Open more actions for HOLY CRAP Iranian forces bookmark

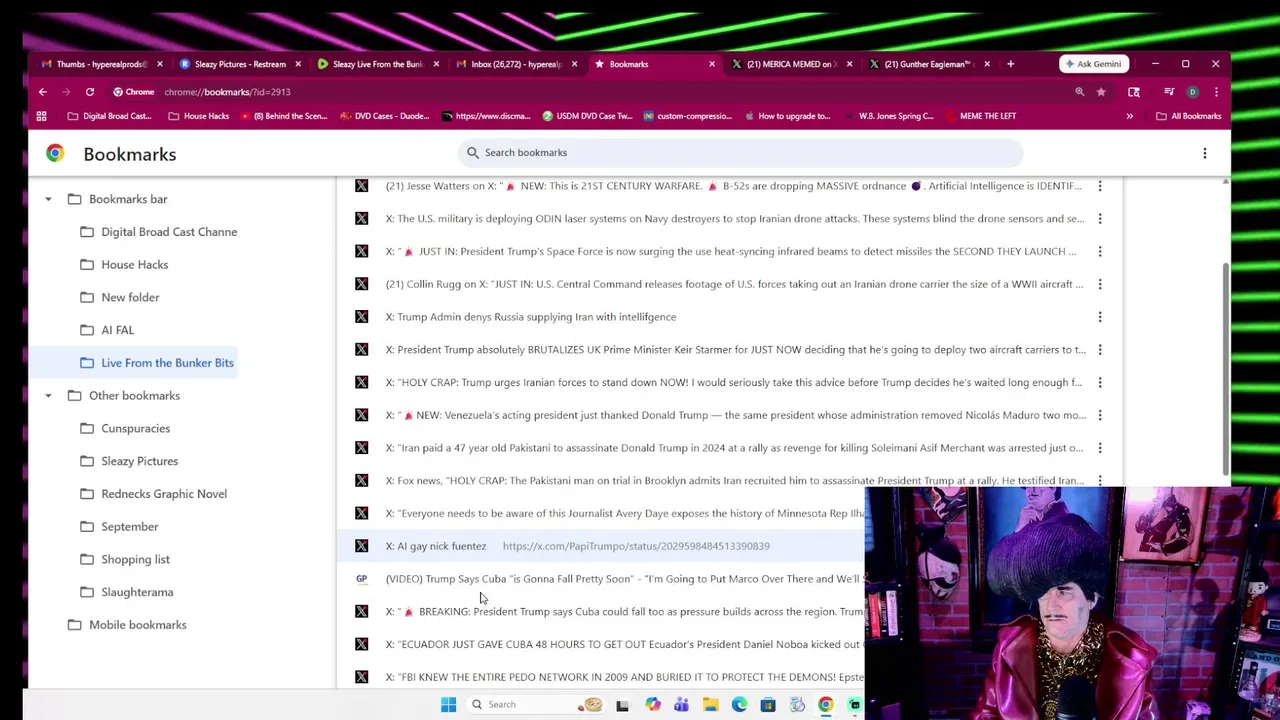[x=1100, y=382]
